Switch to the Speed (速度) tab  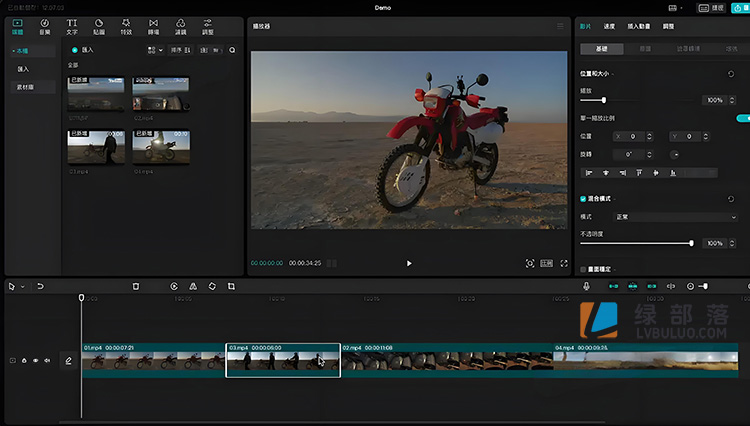[609, 27]
